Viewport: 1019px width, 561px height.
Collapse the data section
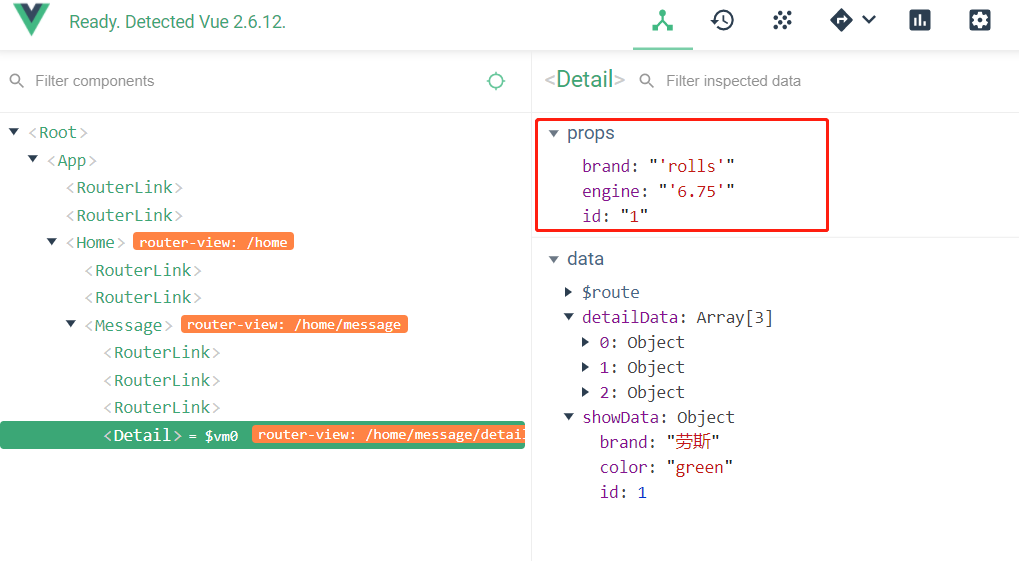tap(553, 259)
